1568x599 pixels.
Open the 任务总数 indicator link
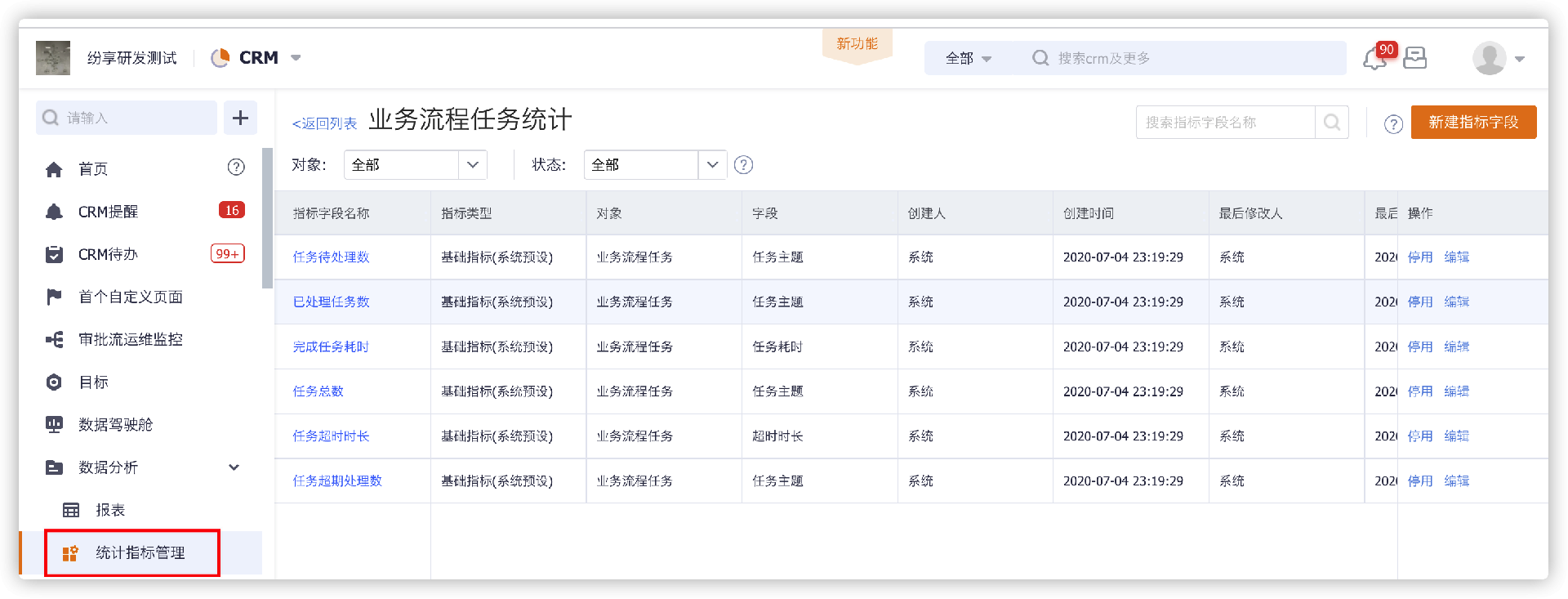pos(318,391)
